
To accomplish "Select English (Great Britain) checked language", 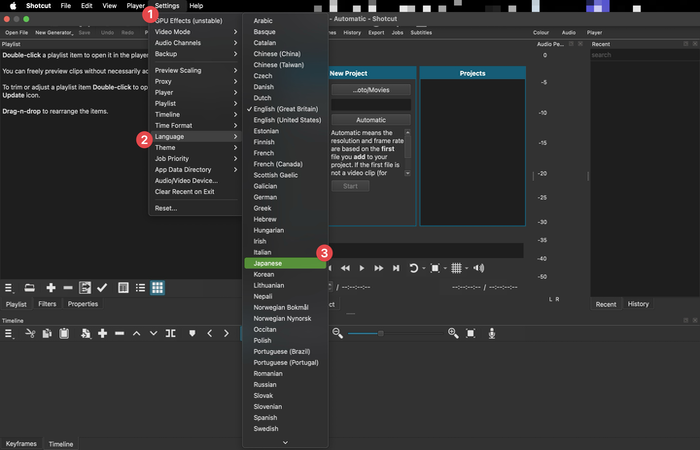I will tap(285, 107).
